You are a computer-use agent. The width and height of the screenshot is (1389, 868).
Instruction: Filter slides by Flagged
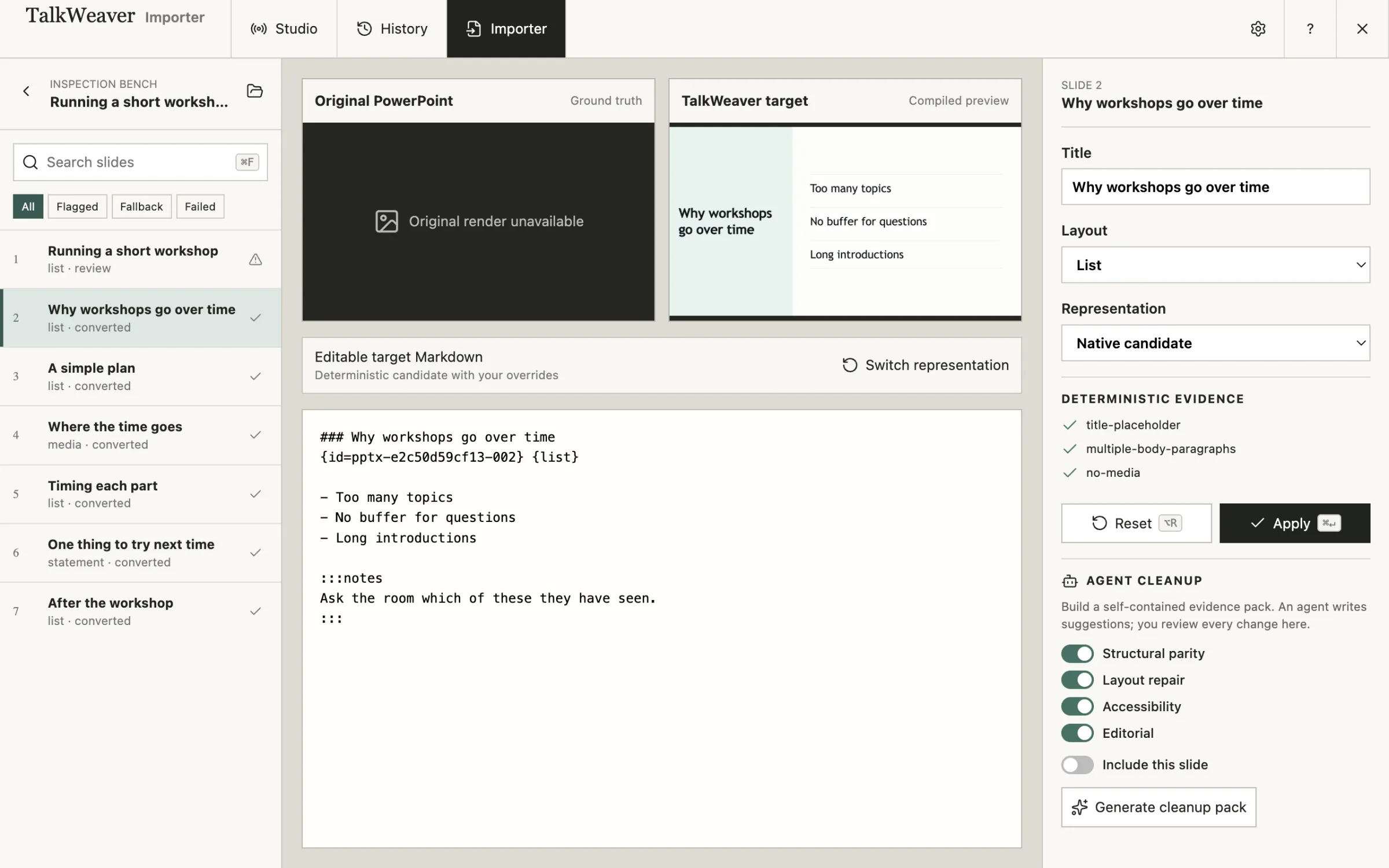point(77,207)
